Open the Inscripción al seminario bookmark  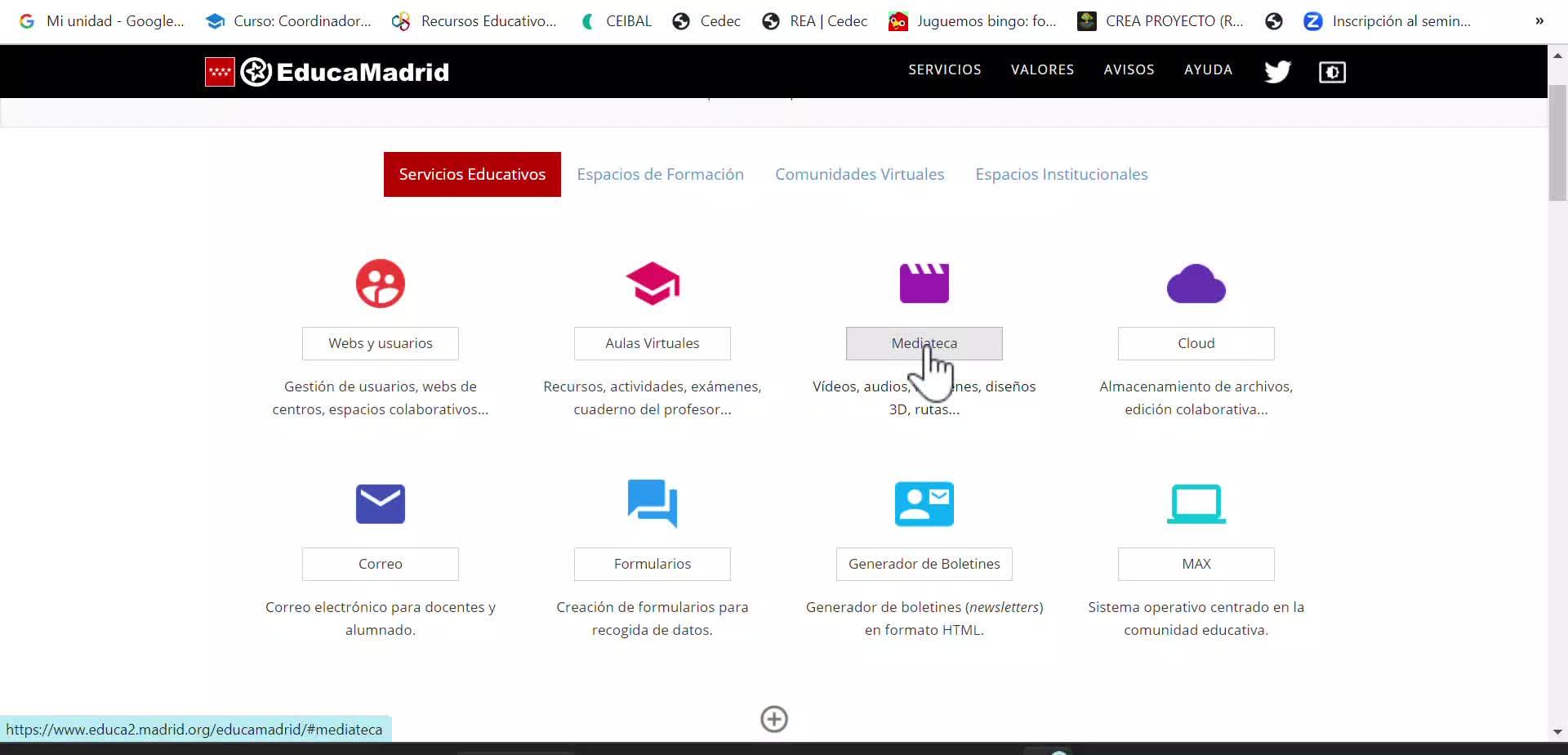click(x=1388, y=21)
